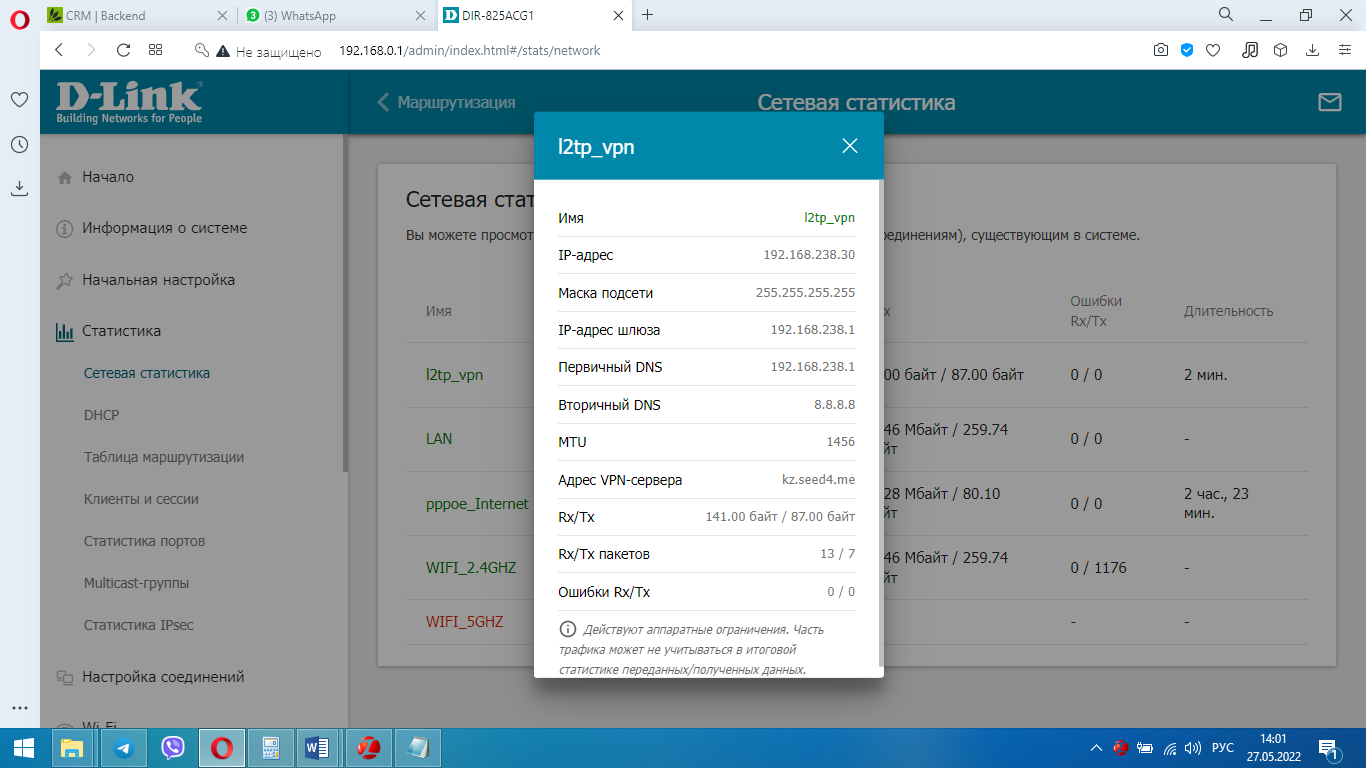Open the DHCP statistics page

[101, 415]
